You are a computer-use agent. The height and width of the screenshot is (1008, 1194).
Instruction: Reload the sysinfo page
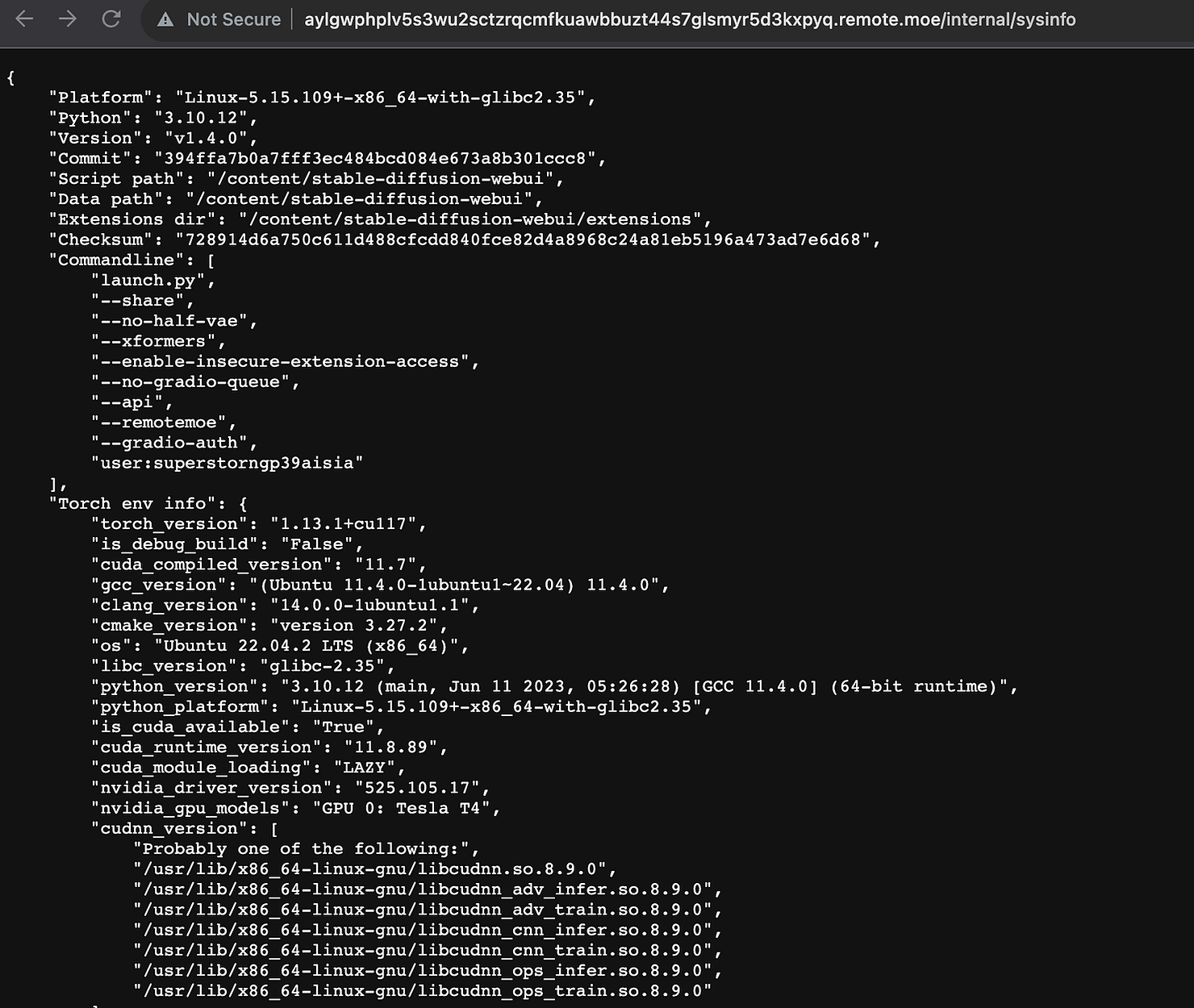(x=111, y=19)
